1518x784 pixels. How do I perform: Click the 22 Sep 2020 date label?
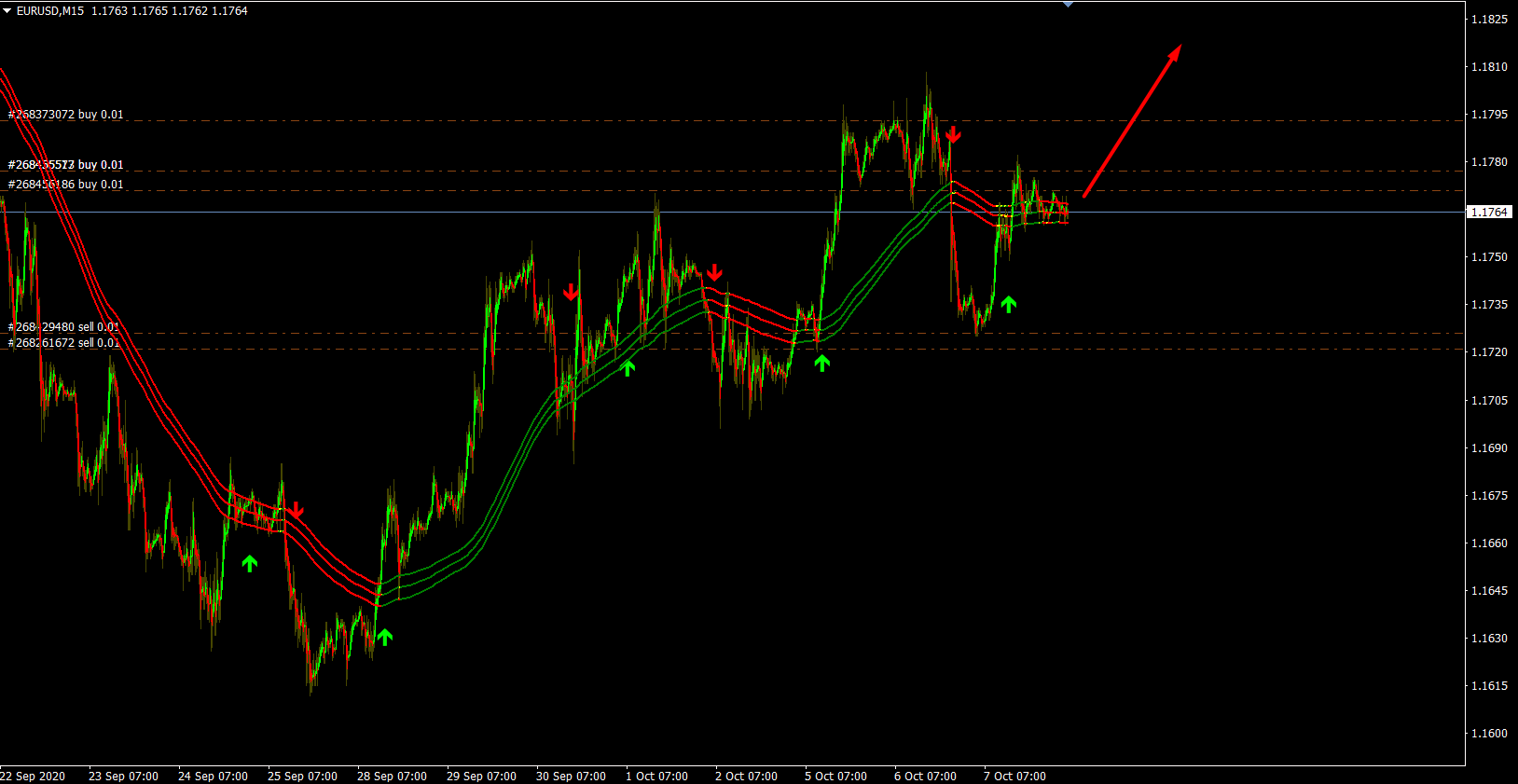33,777
